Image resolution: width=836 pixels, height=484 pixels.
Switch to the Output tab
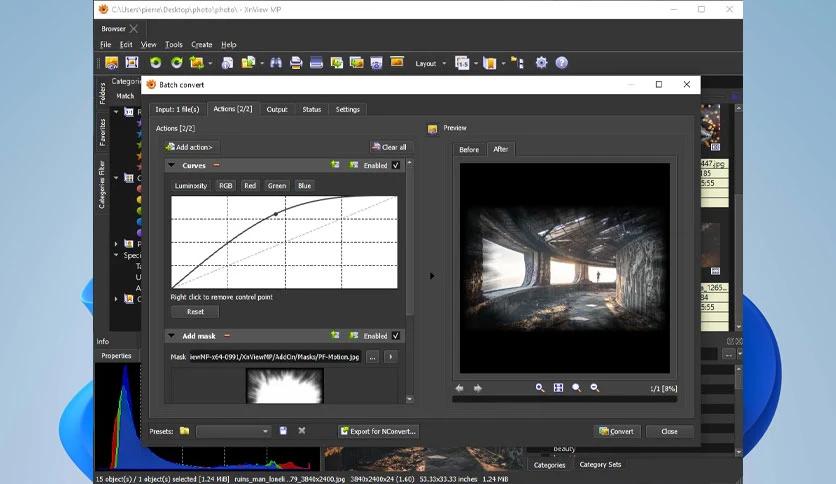tap(277, 109)
